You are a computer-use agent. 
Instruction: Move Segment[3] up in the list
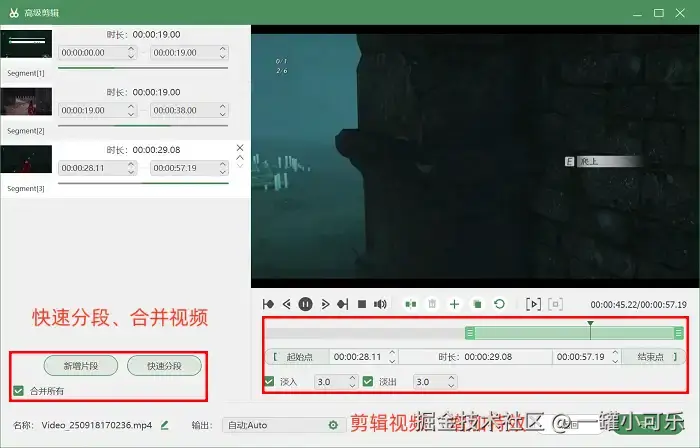click(240, 158)
